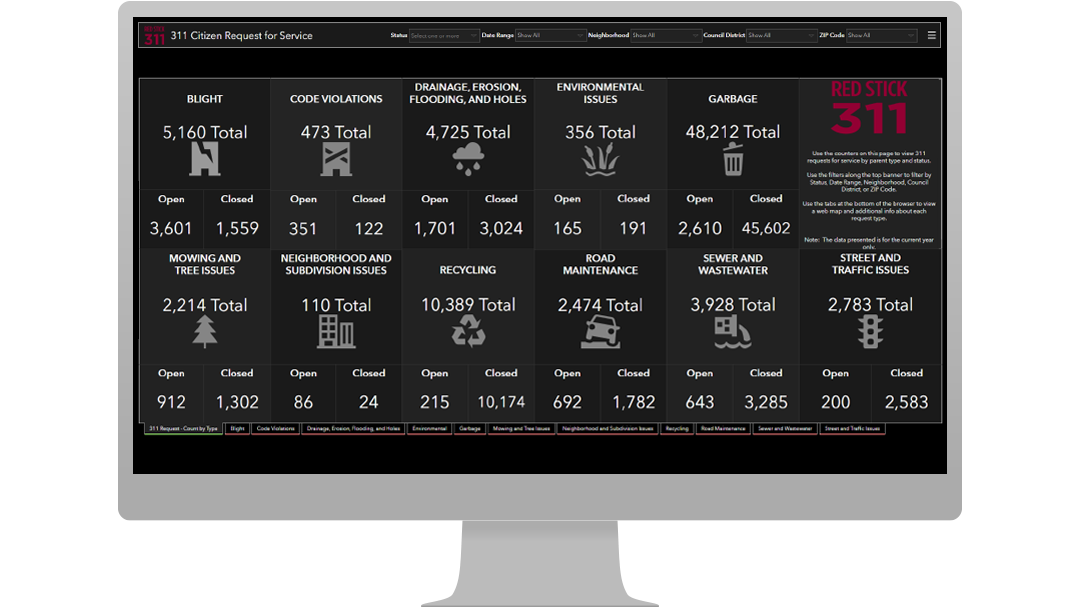
Task: Click Drainage open count 1,701
Action: click(435, 229)
